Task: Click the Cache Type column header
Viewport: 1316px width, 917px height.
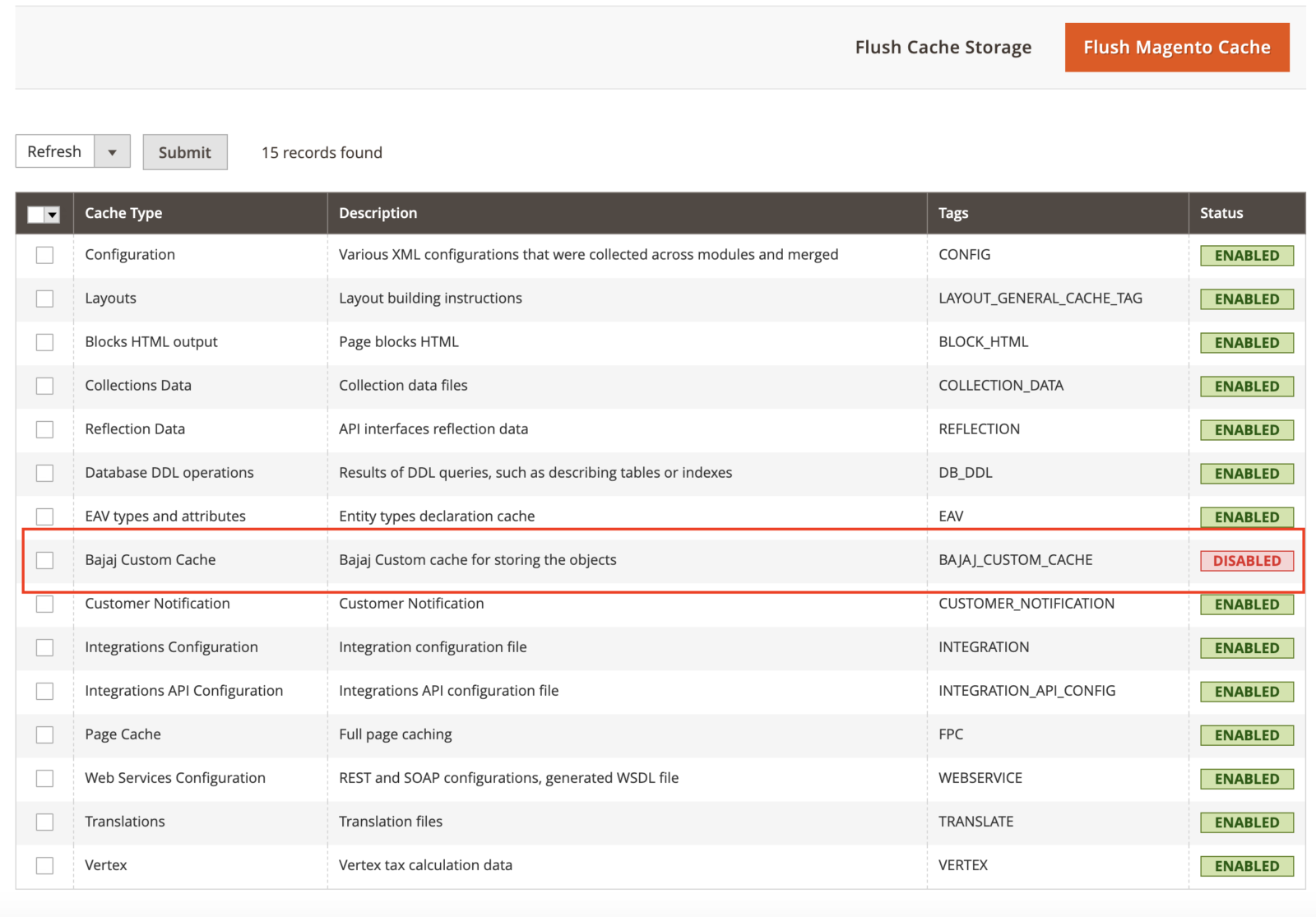Action: (123, 213)
